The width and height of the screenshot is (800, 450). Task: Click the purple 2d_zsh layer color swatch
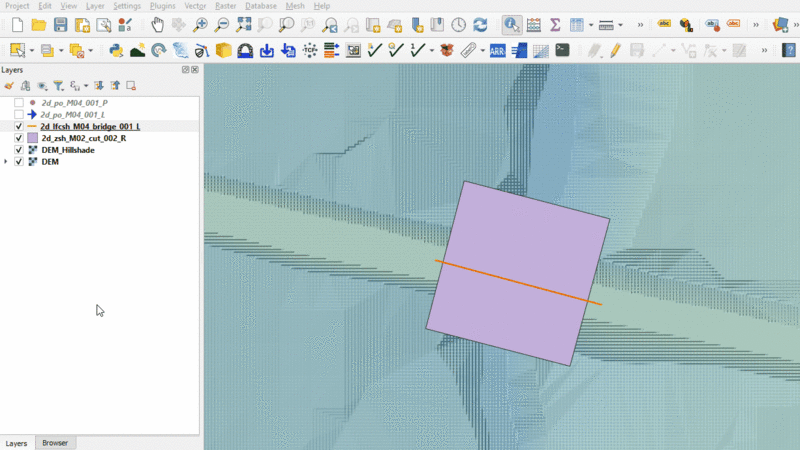point(33,138)
